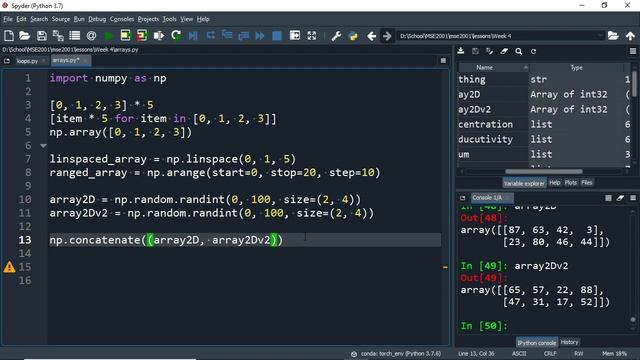Run selection or current line
Screen dimensions: 640x360
[159, 36]
